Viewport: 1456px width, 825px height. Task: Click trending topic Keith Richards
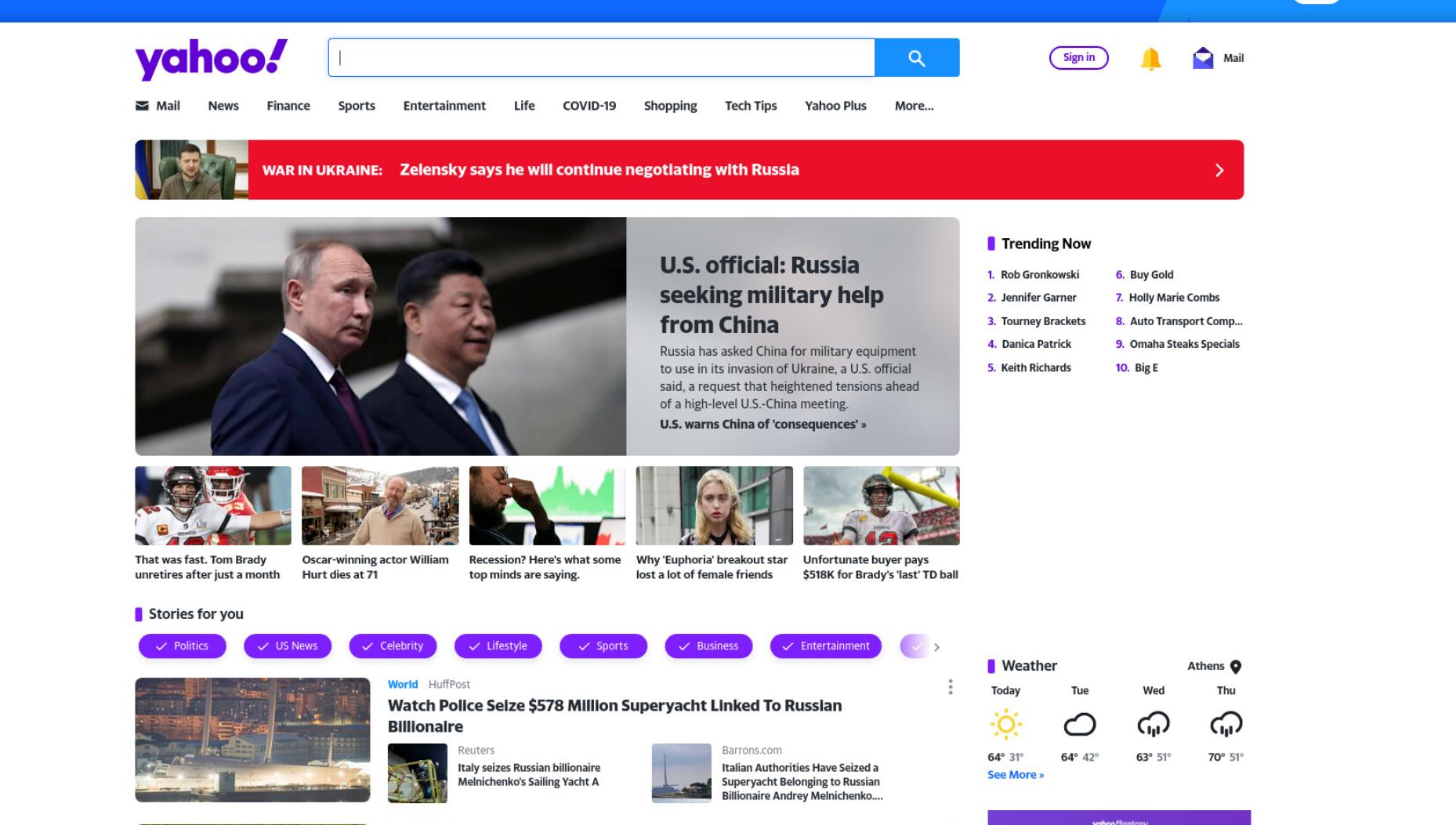(1036, 367)
